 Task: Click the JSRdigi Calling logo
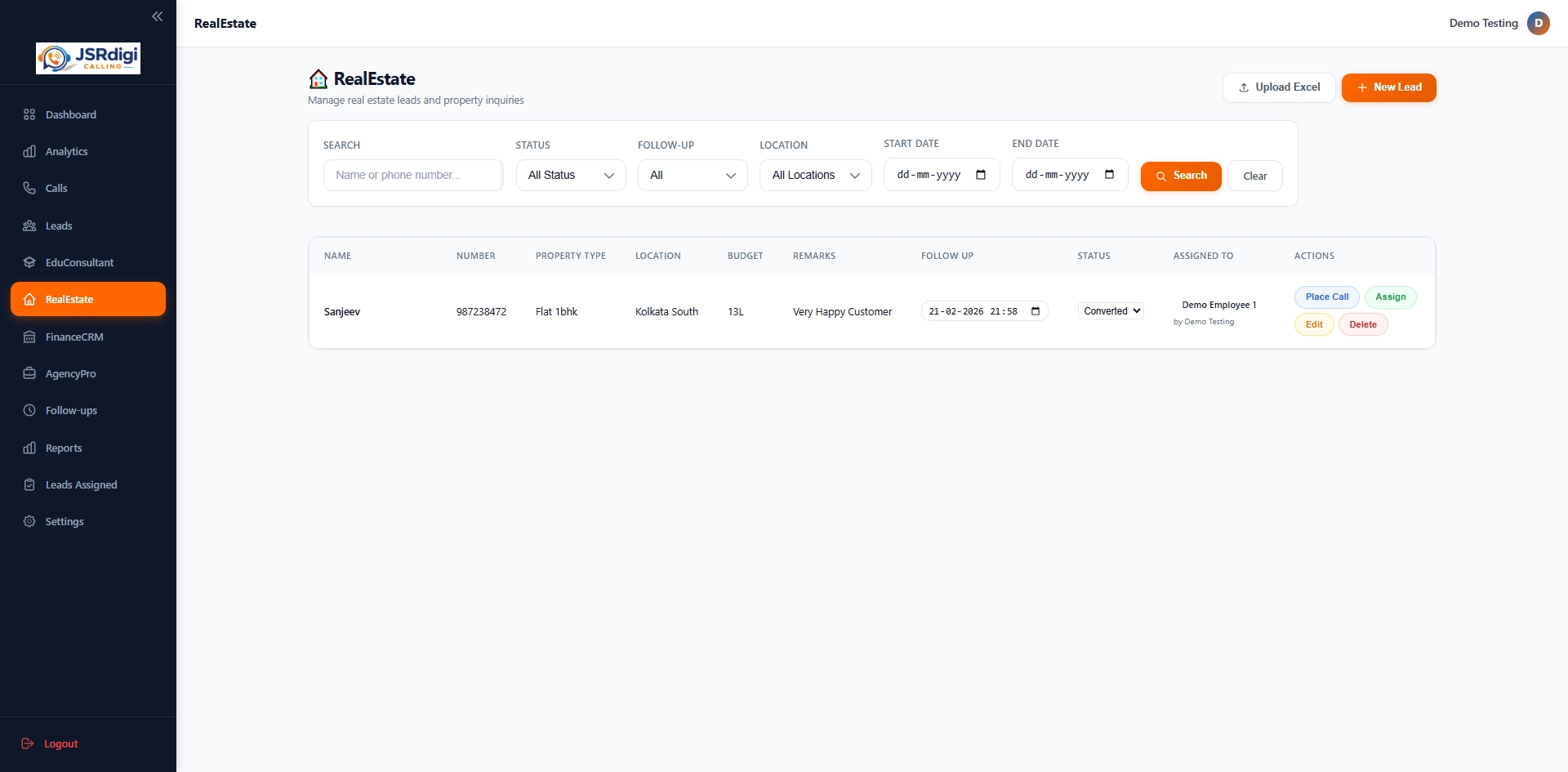(x=88, y=58)
